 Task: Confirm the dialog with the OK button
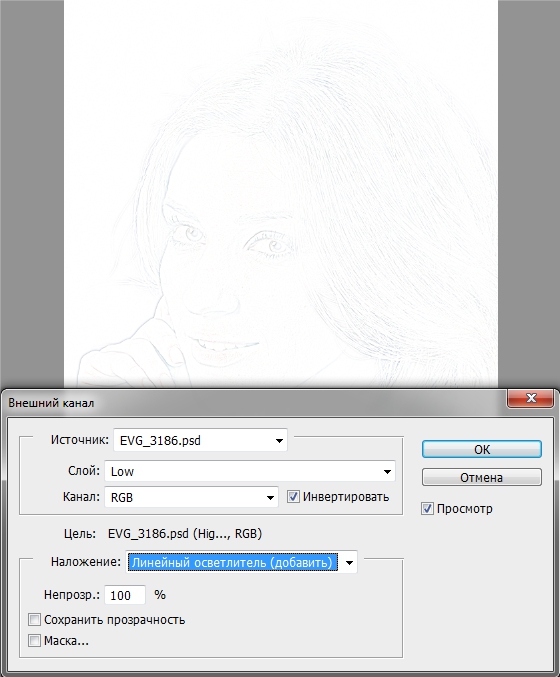tap(482, 449)
